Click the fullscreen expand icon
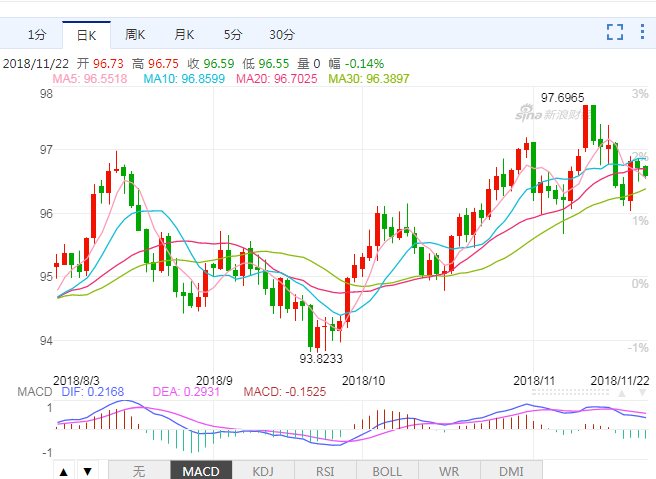 tap(615, 33)
